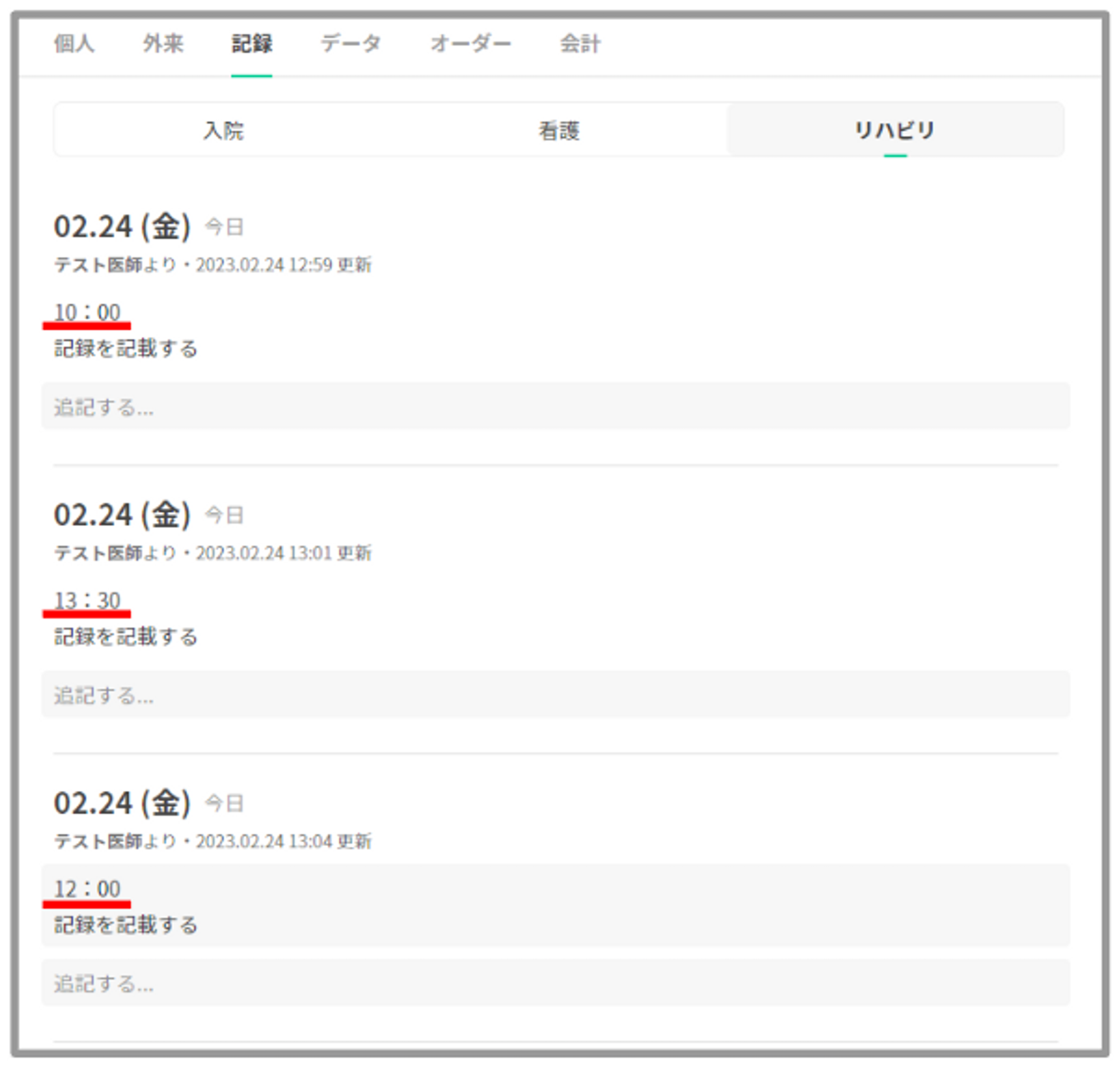
Task: Open the 個人 tab
Action: [x=74, y=43]
